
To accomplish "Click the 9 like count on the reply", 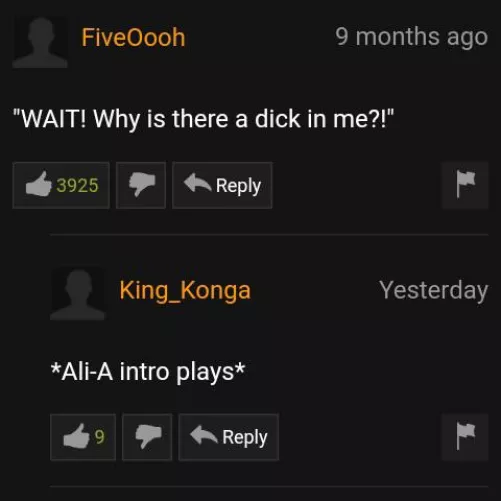I will (x=99, y=437).
